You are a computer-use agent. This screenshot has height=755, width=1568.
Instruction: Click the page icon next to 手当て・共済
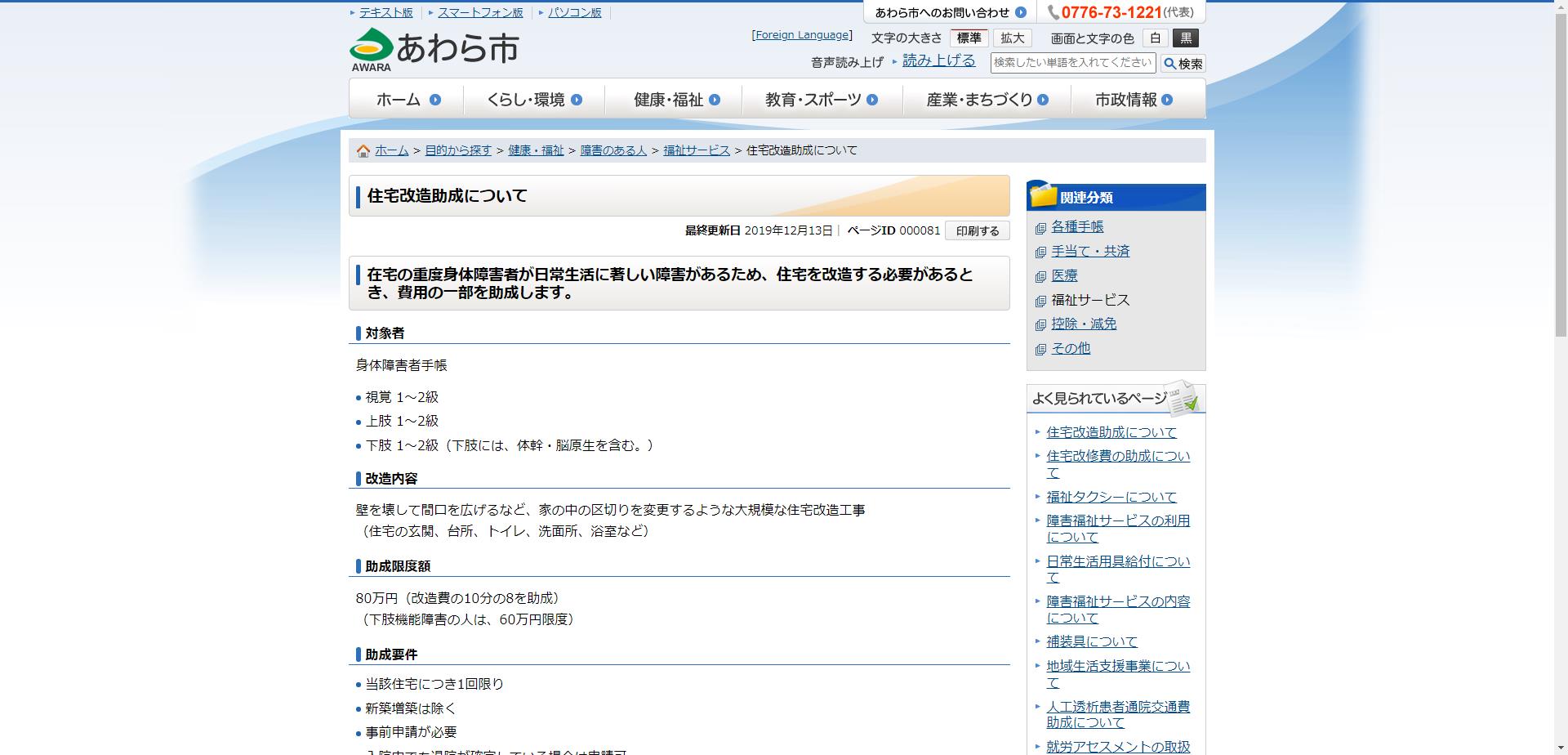pos(1040,252)
